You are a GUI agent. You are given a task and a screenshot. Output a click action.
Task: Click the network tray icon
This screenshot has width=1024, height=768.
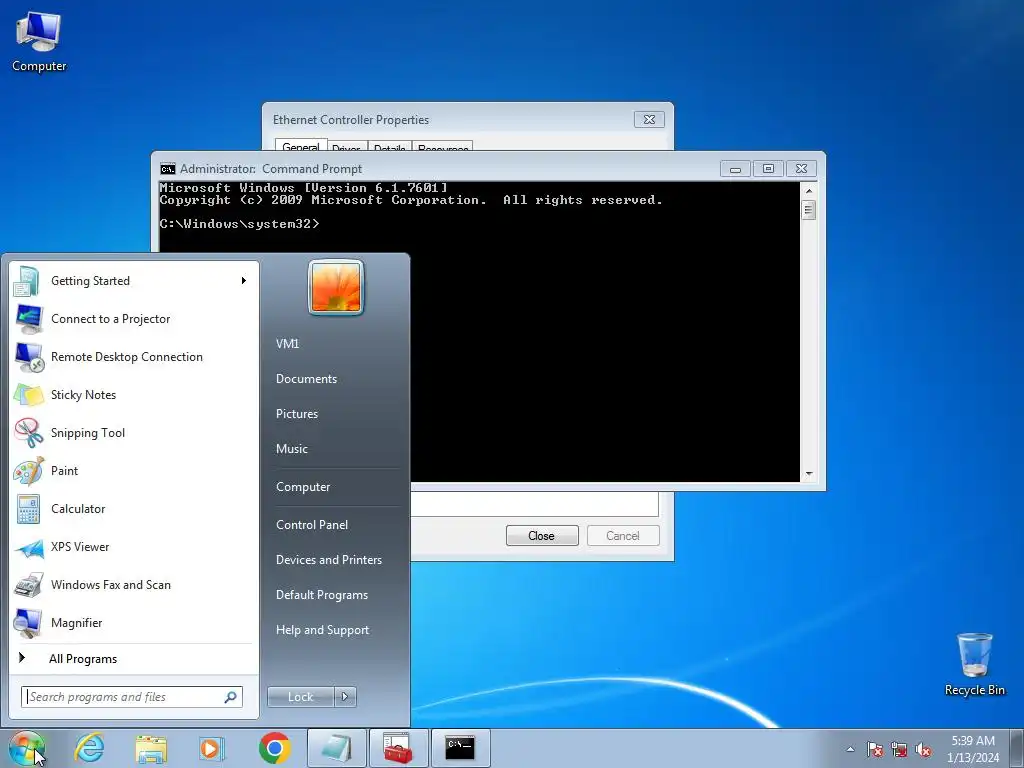pyautogui.click(x=899, y=749)
